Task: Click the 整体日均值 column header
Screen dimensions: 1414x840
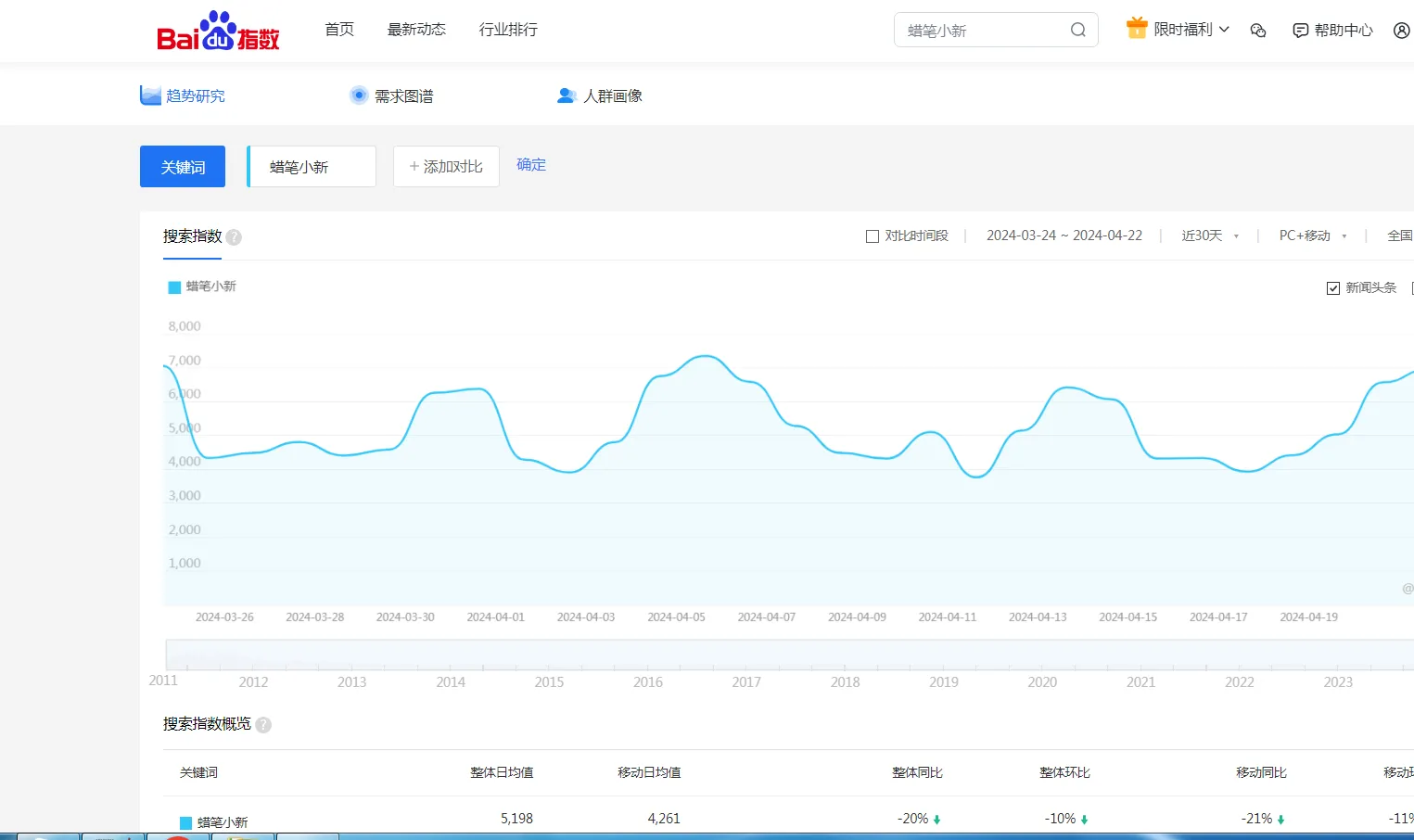Action: [x=502, y=772]
